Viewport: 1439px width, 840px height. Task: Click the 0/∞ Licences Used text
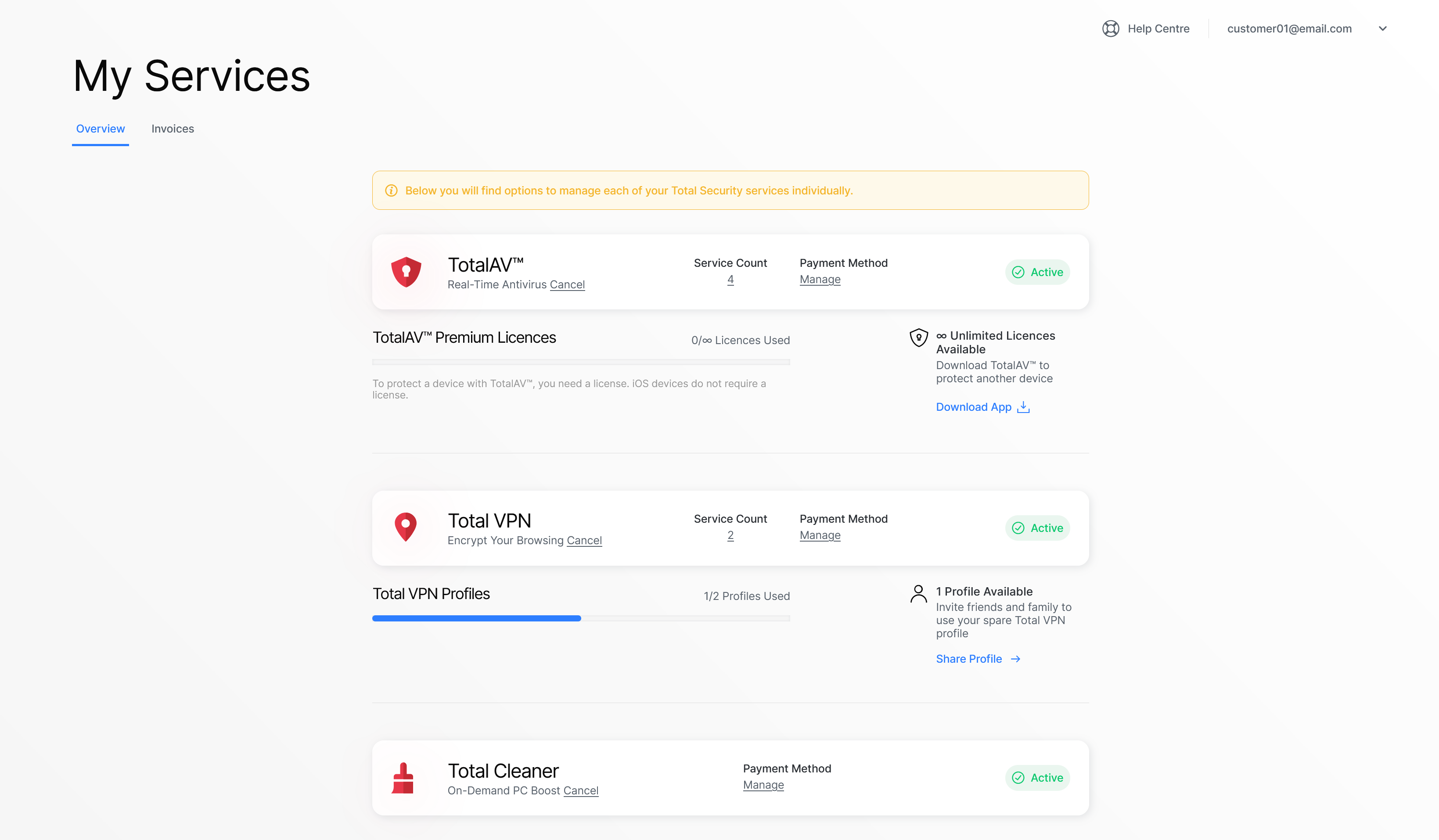741,340
